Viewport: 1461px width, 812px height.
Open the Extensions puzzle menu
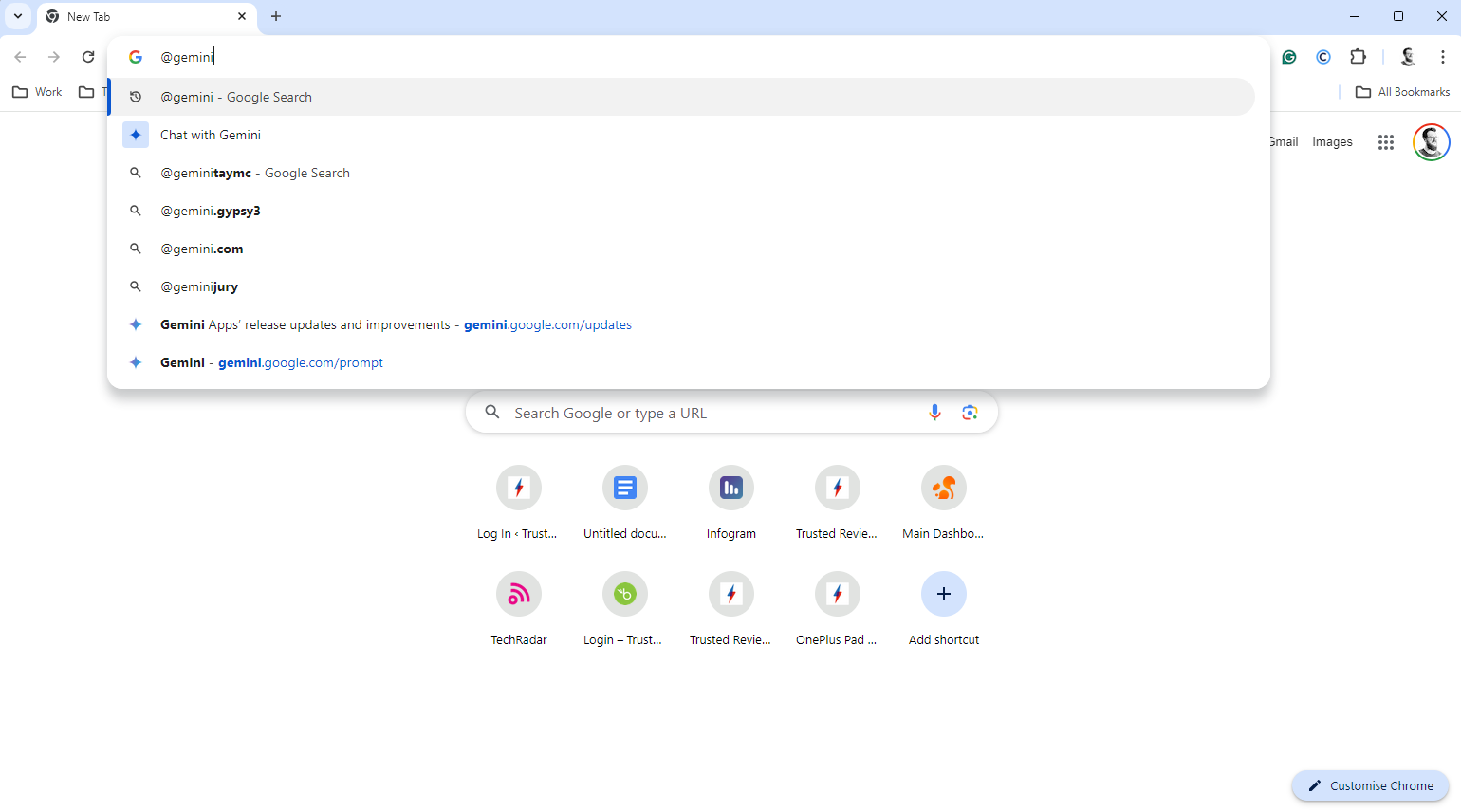point(1358,57)
